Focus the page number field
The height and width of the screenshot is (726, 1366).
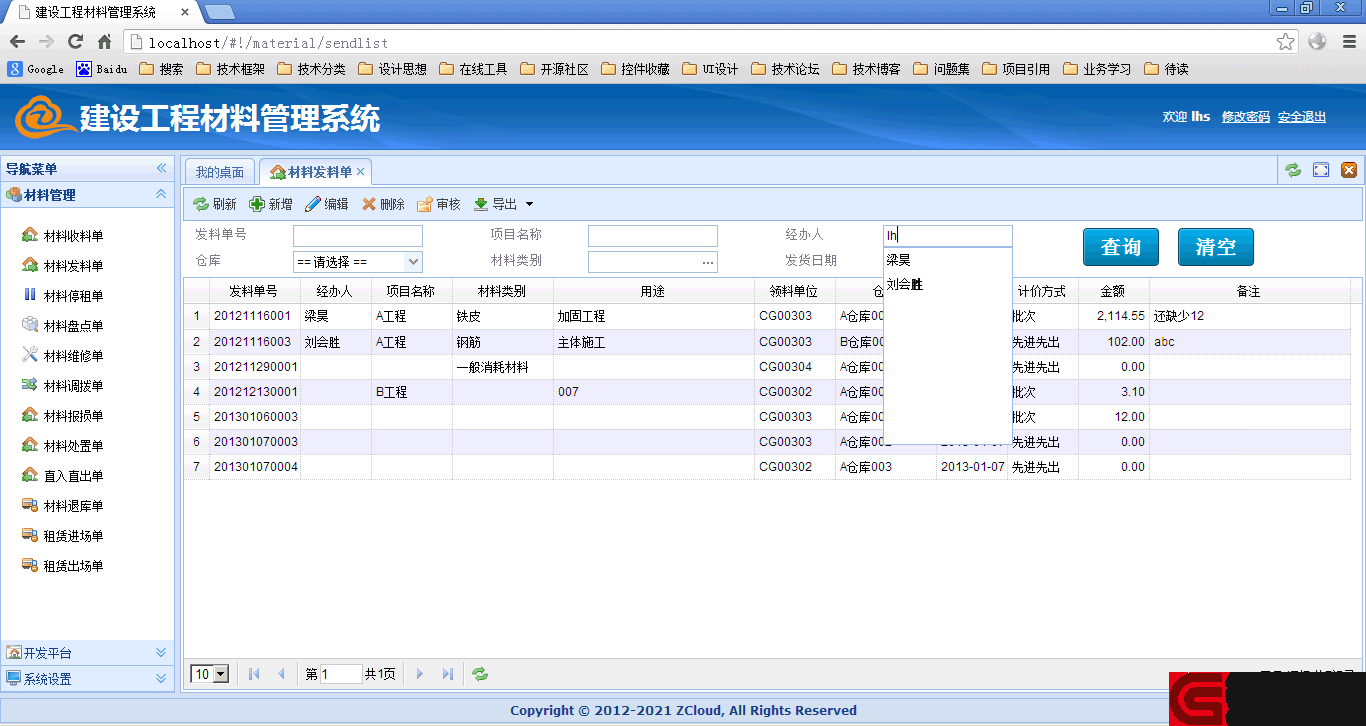pyautogui.click(x=341, y=674)
